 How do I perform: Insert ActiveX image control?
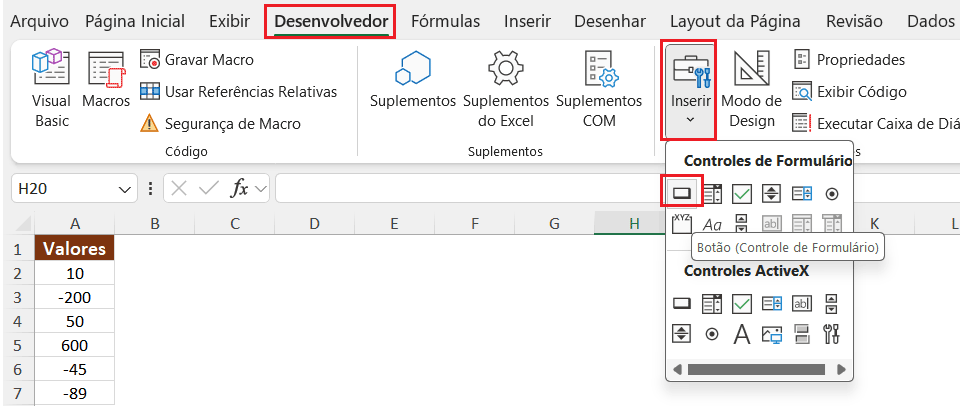click(771, 334)
